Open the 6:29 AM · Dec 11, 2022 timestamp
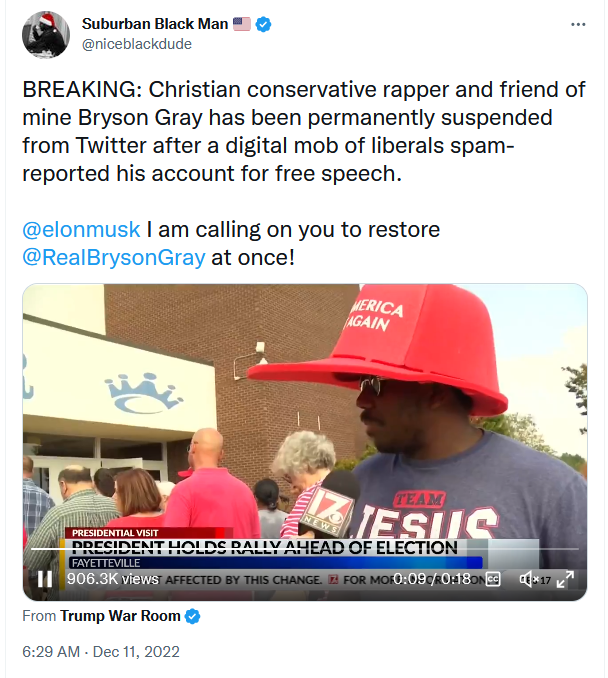 (101, 652)
